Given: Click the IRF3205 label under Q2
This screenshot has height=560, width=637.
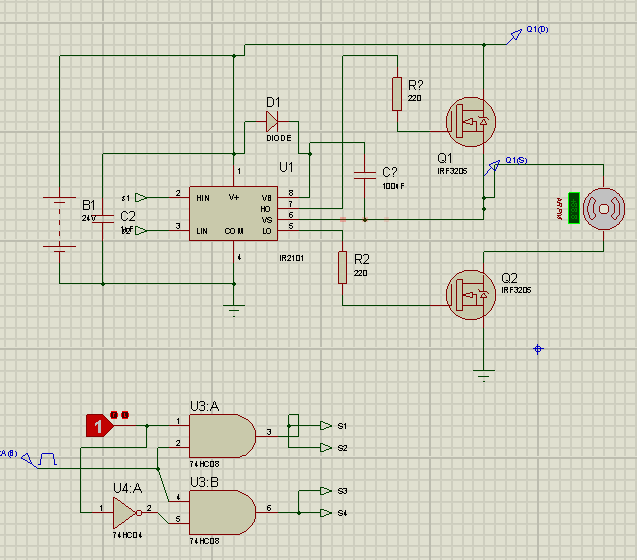Looking at the screenshot, I should click(516, 290).
